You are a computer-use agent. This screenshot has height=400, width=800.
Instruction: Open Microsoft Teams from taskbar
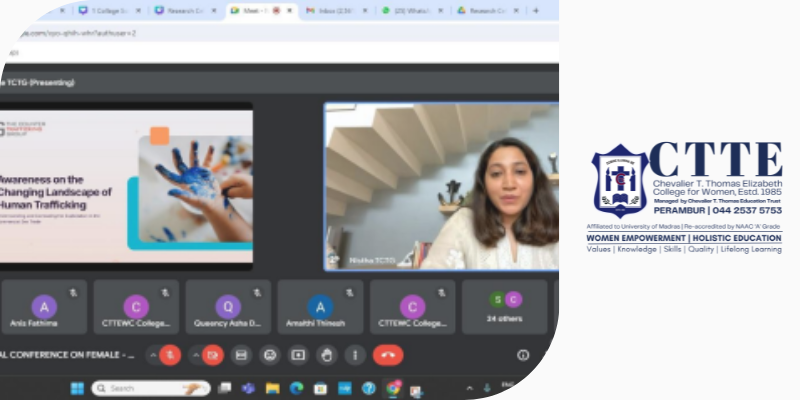click(248, 389)
